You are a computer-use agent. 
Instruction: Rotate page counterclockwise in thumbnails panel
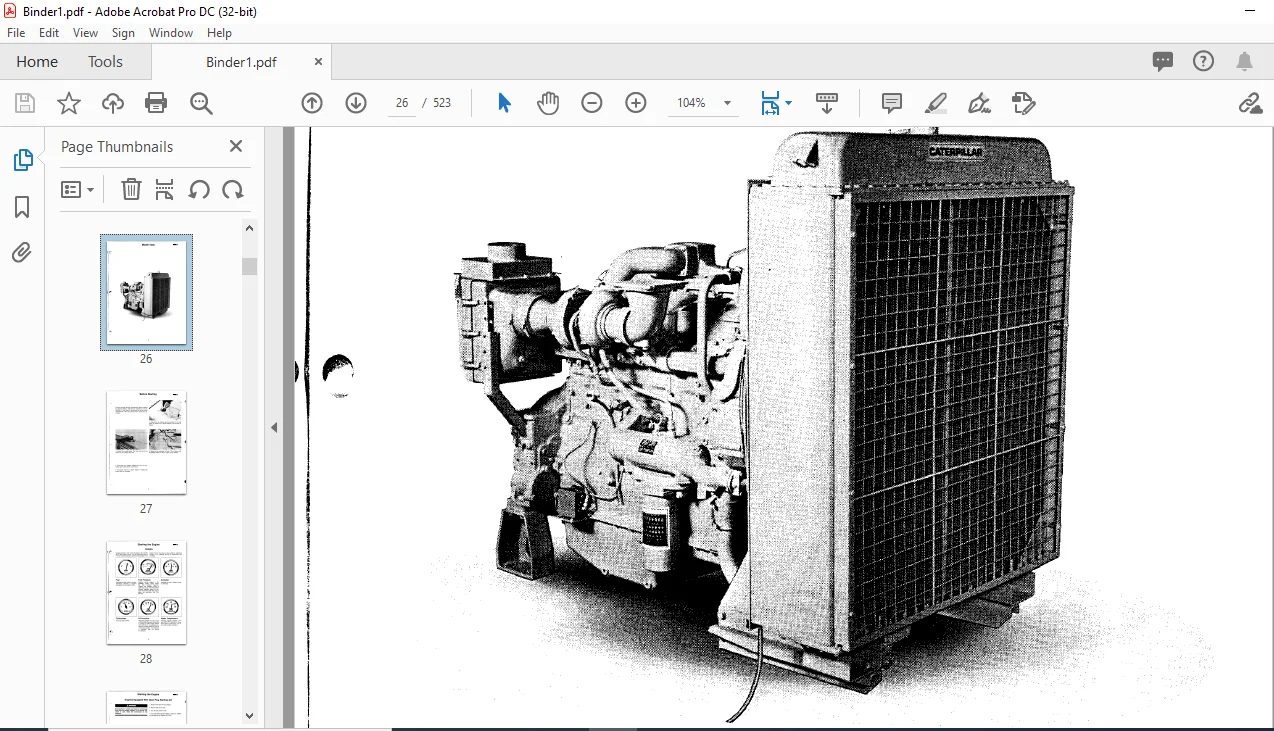tap(199, 189)
